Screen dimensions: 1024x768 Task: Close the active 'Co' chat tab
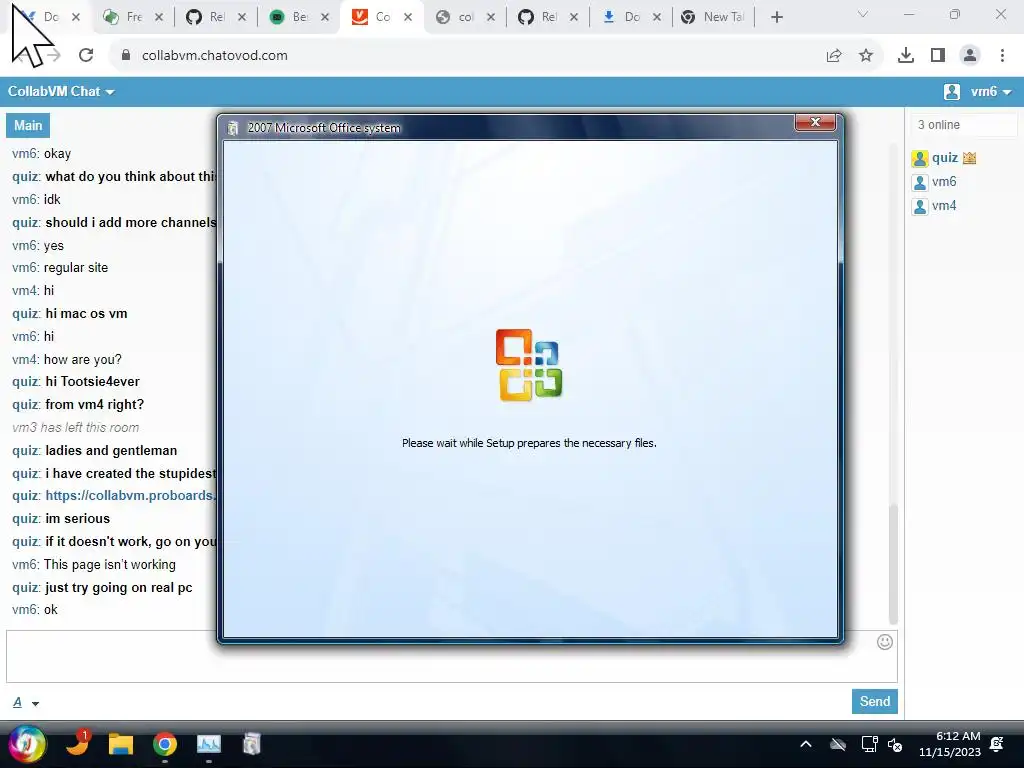(408, 17)
